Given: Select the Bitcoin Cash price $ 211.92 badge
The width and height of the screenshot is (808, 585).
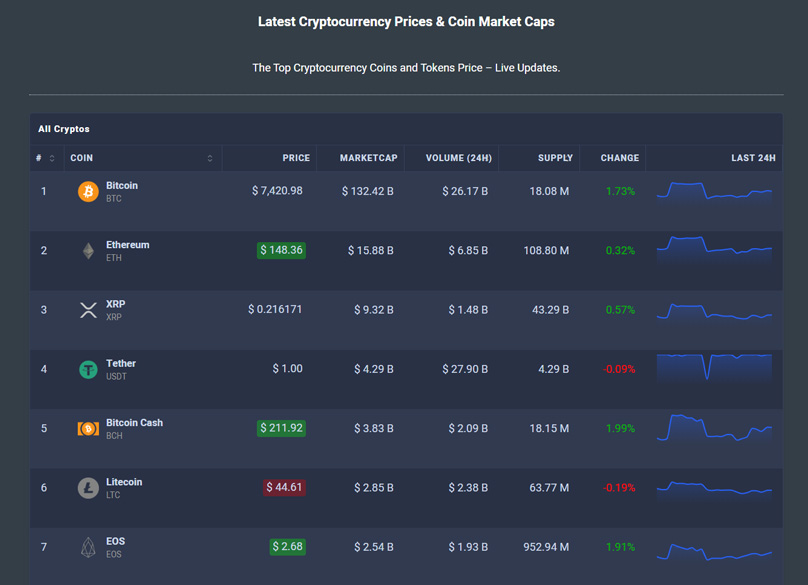Looking at the screenshot, I should point(281,428).
